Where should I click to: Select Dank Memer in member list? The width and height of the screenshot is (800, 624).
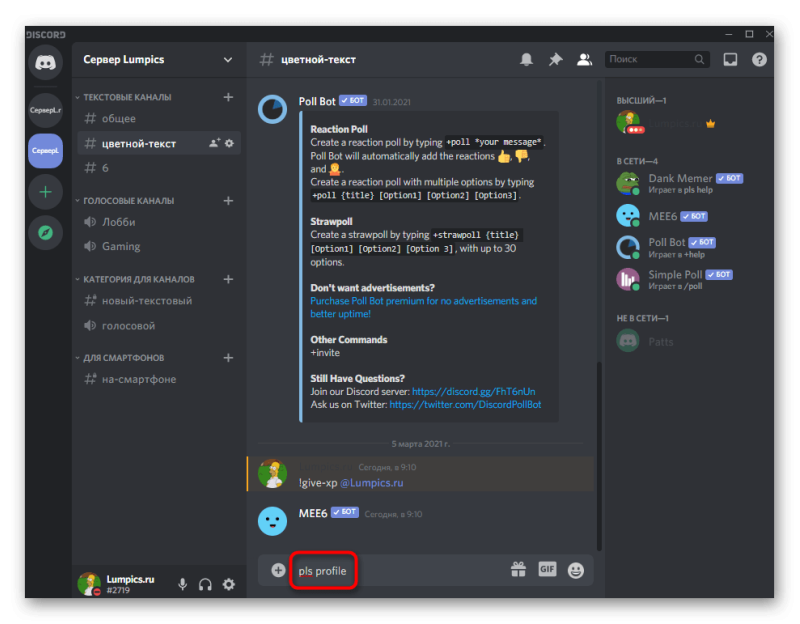(687, 183)
